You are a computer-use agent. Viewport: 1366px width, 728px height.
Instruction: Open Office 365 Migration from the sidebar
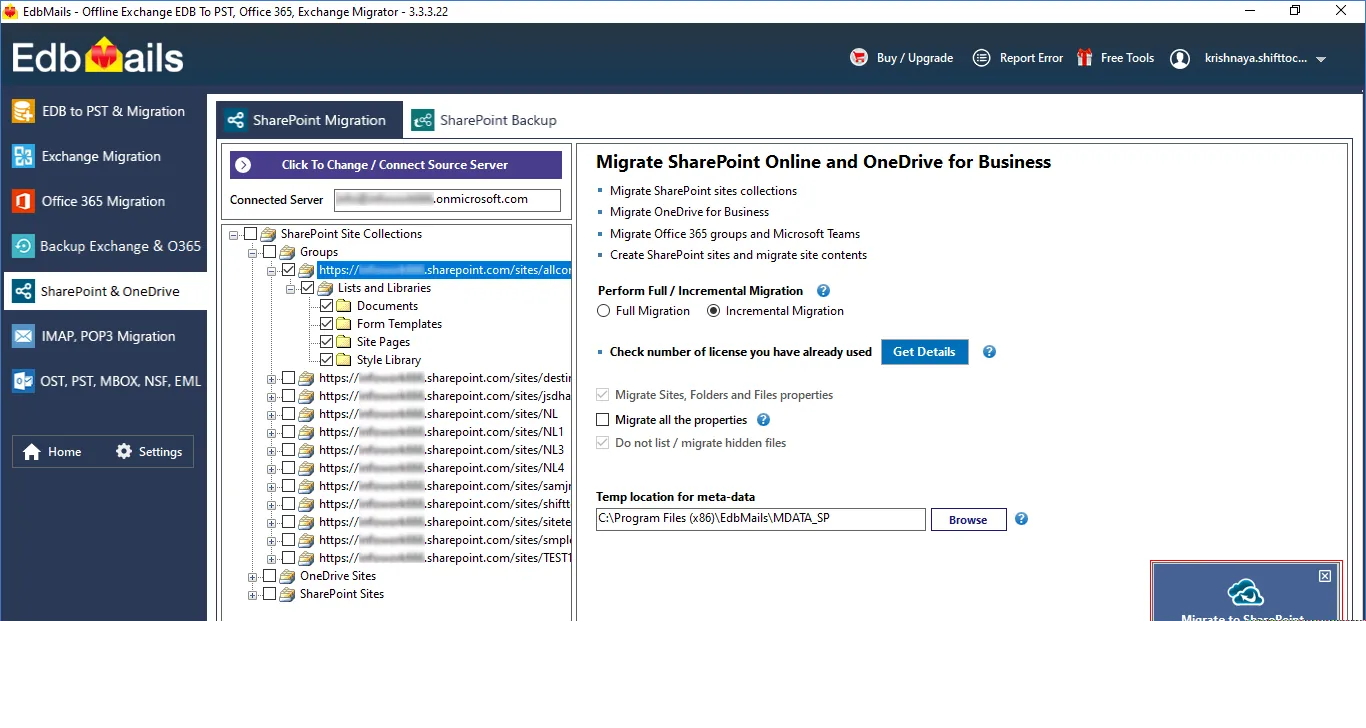(x=104, y=201)
